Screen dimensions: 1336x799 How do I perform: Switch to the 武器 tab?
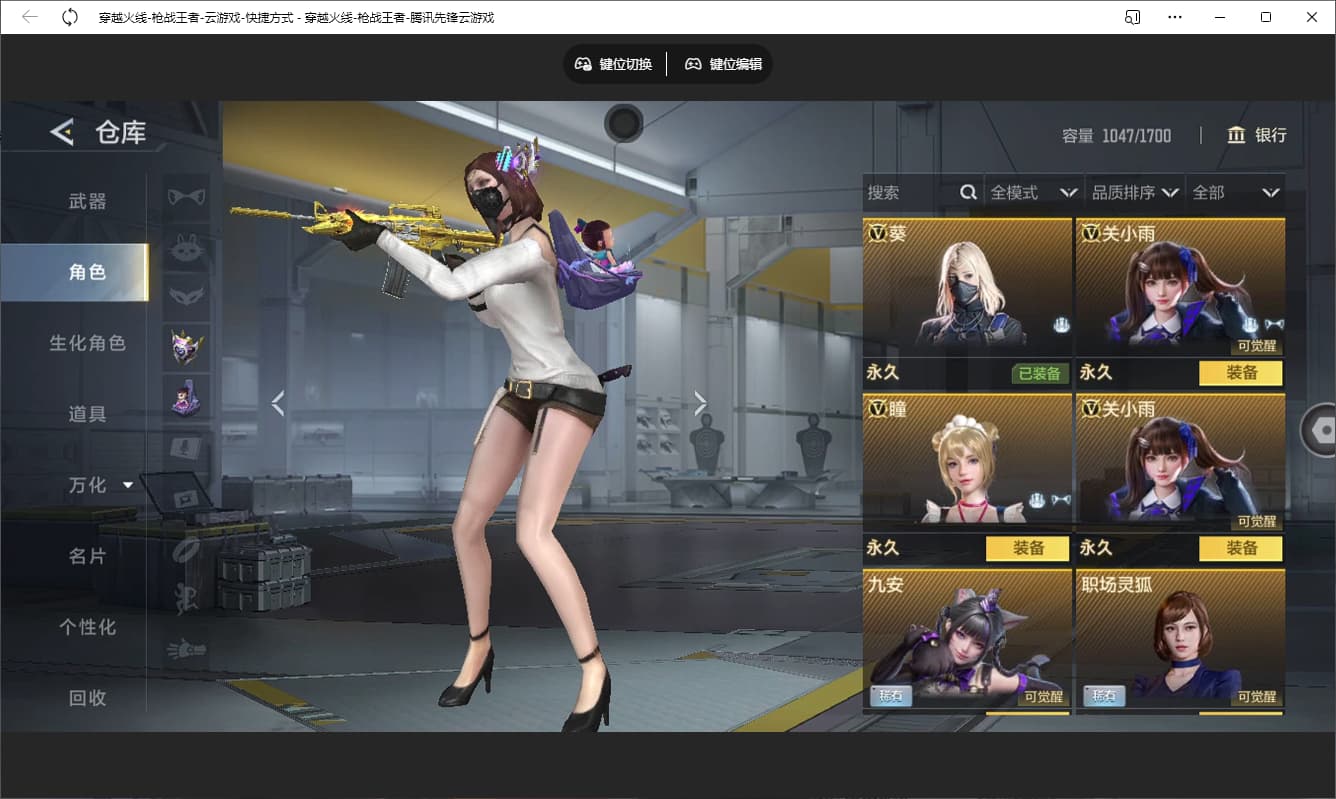coord(87,201)
